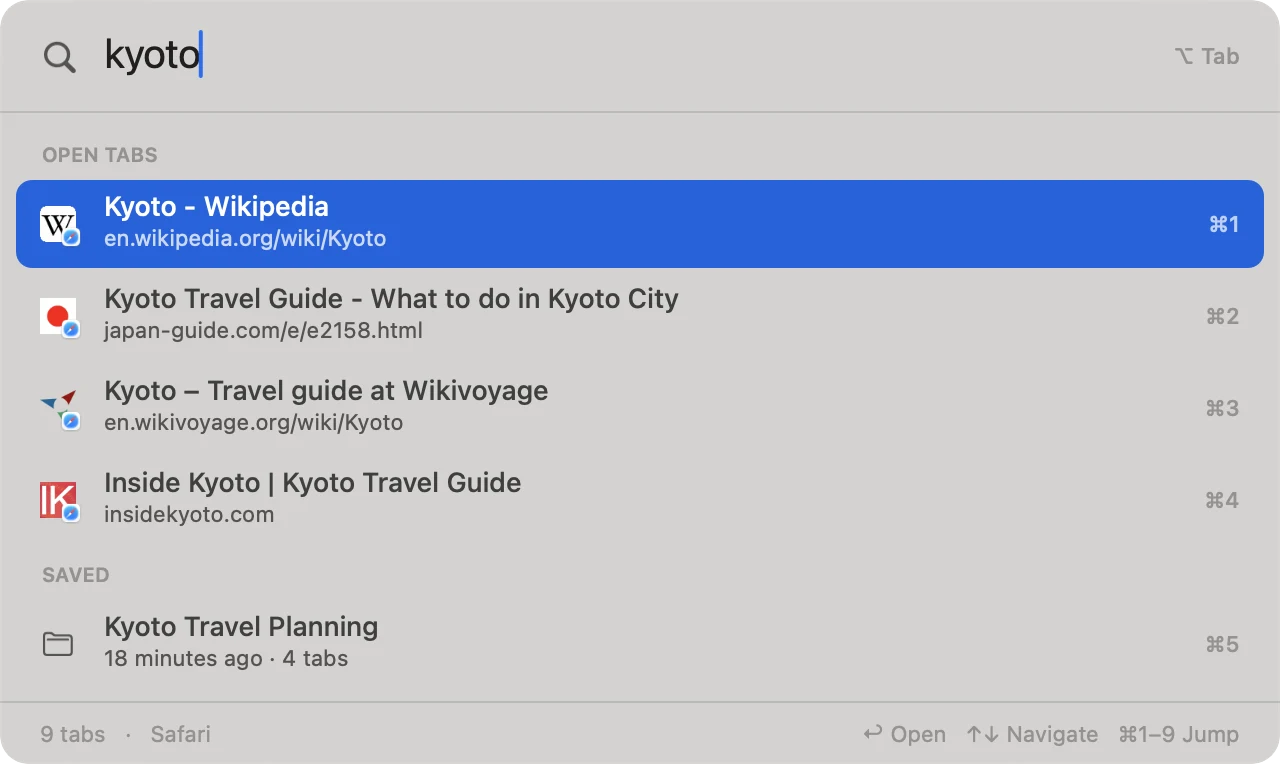The image size is (1280, 764).
Task: Click the en.wikipedia.org/wiki/Kyoto URL text
Action: coord(245,239)
